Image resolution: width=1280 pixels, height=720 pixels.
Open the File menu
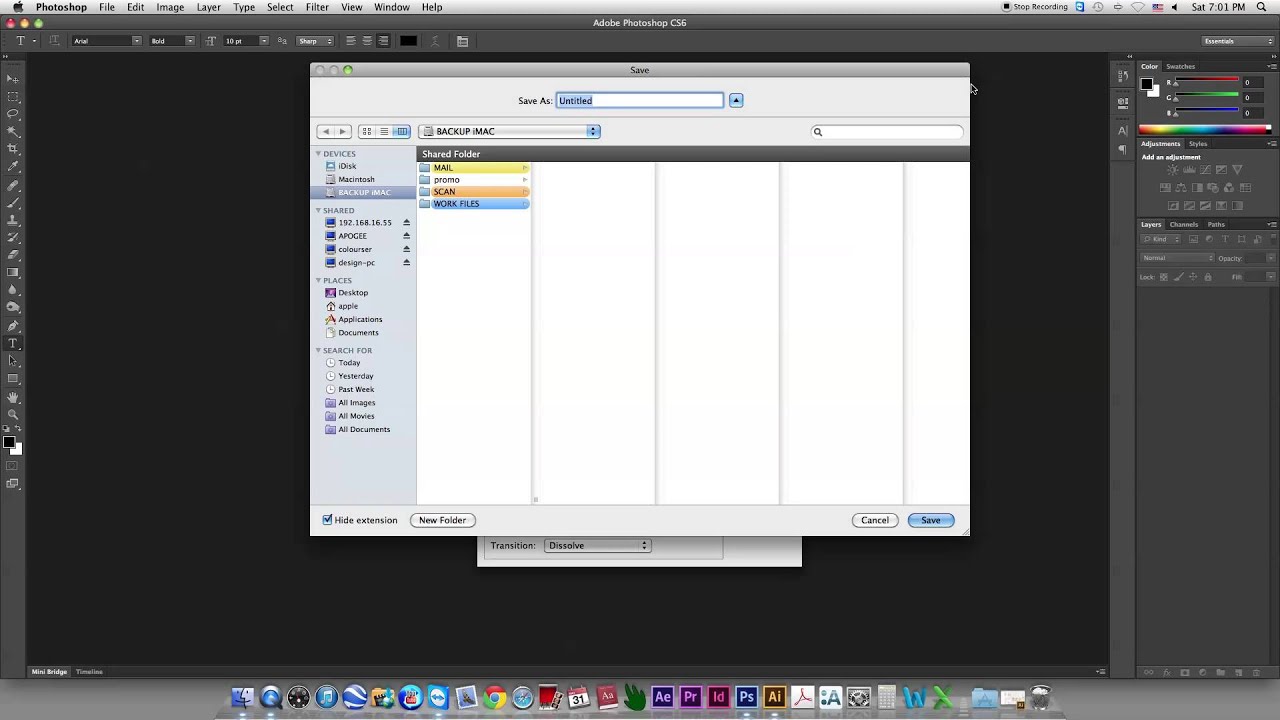click(107, 7)
